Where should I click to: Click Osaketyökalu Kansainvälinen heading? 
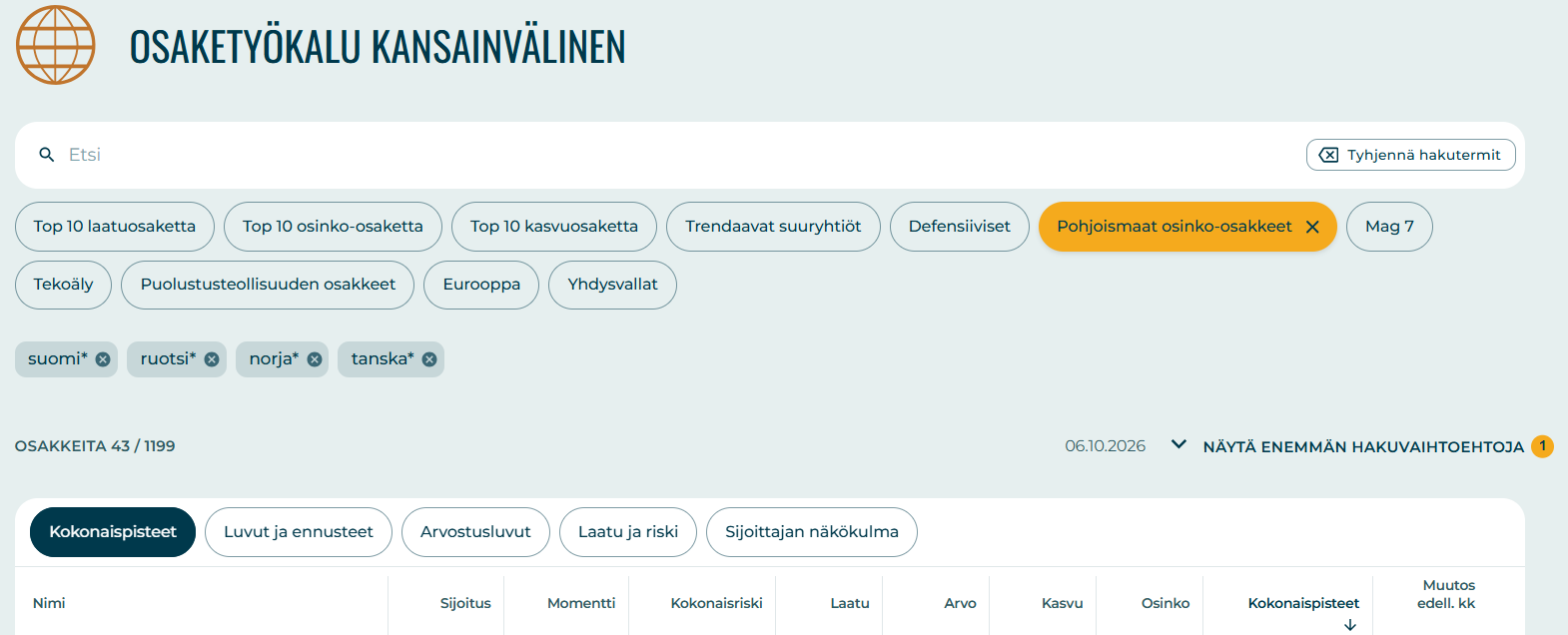click(x=378, y=47)
